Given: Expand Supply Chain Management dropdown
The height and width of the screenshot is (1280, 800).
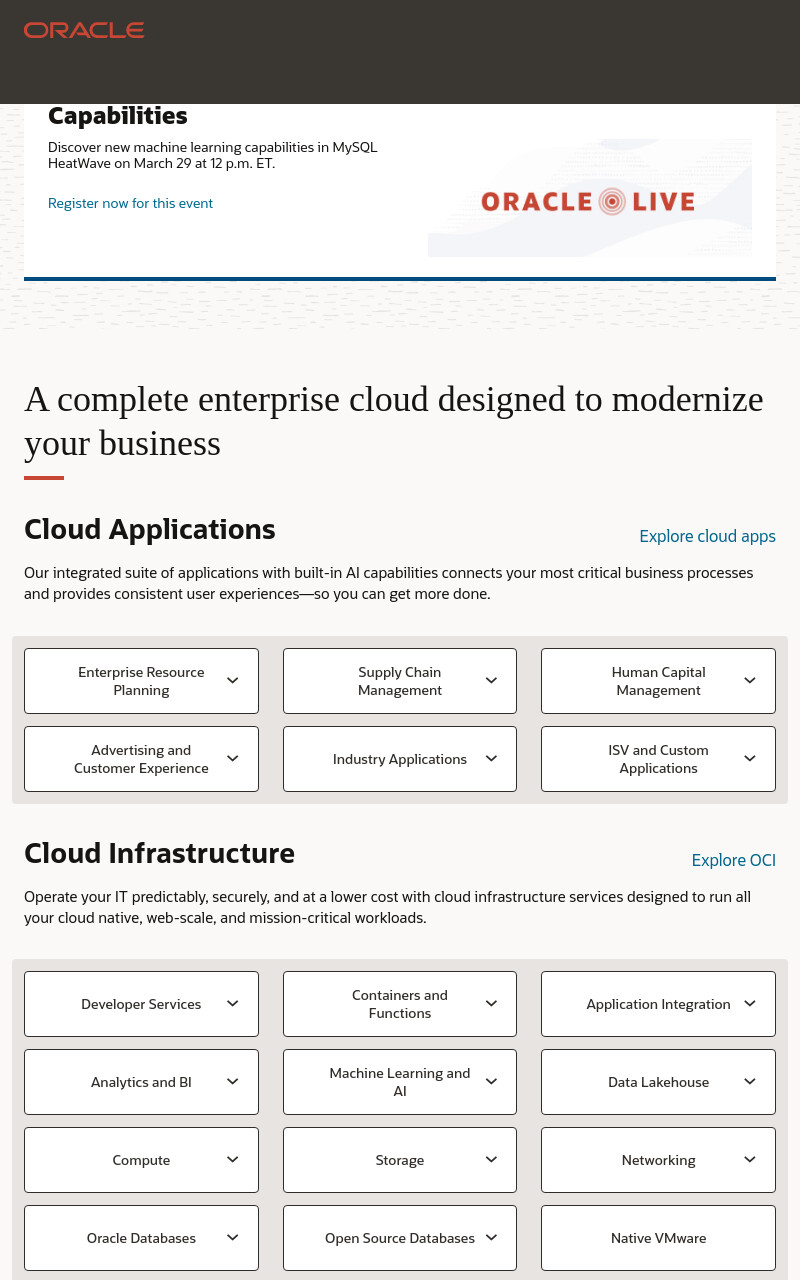Looking at the screenshot, I should [400, 681].
